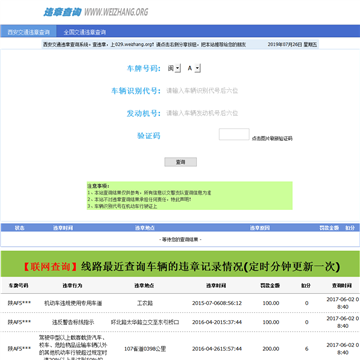Screen dimensions: 360x360
Task: Click the date text 2019年07月26日 星期五
Action: 292,44
